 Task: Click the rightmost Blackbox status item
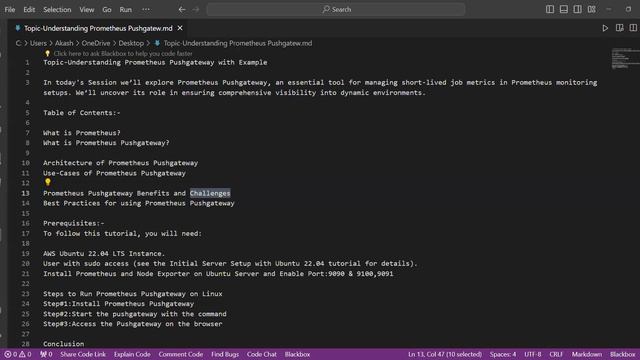pos(622,354)
